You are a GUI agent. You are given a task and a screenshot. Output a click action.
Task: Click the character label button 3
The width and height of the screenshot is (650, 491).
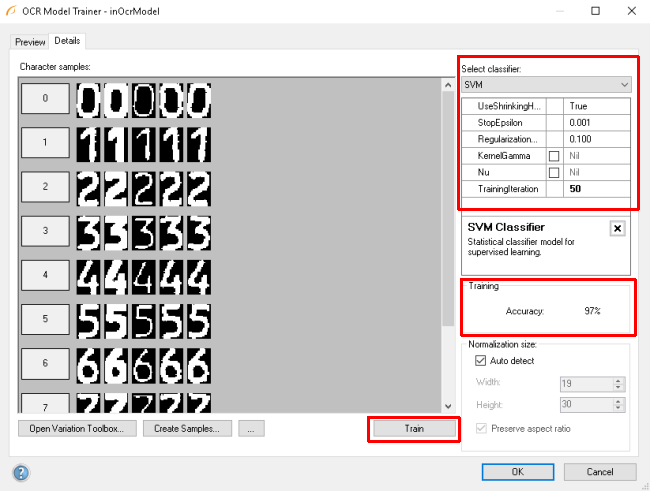45,231
